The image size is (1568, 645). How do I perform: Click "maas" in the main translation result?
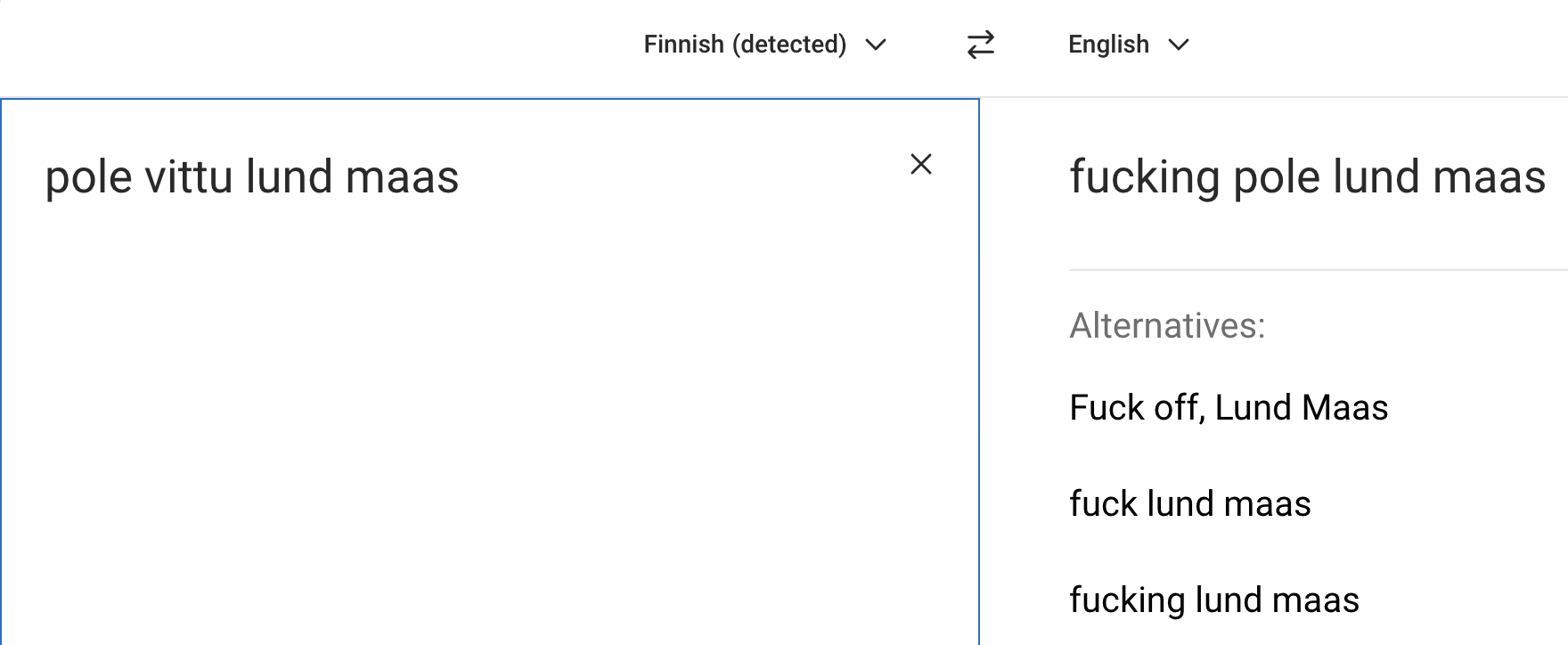coord(1489,176)
